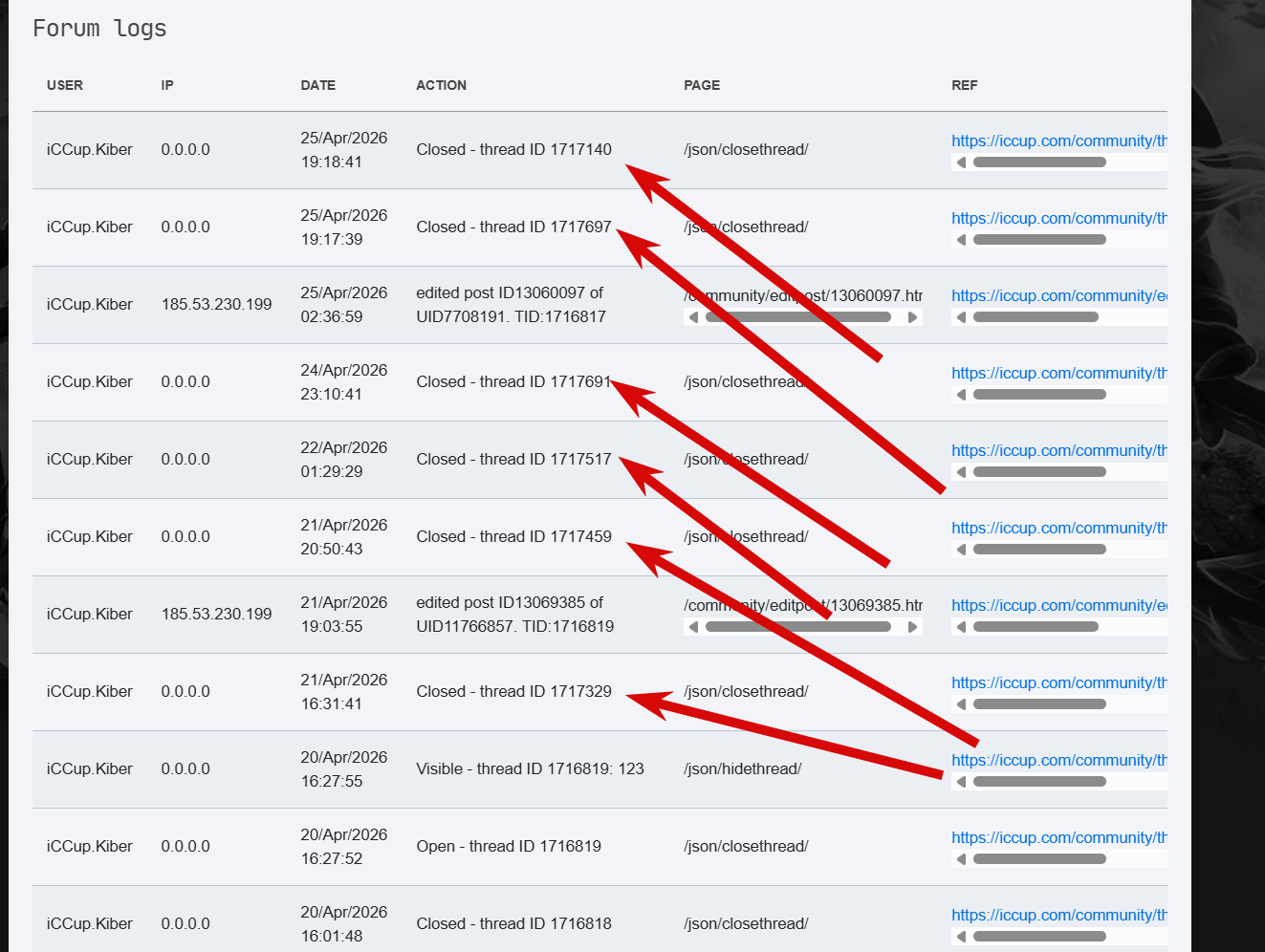
Task: Click scroll-left arrow in REF cell of thread 1717140 row
Action: click(x=962, y=162)
